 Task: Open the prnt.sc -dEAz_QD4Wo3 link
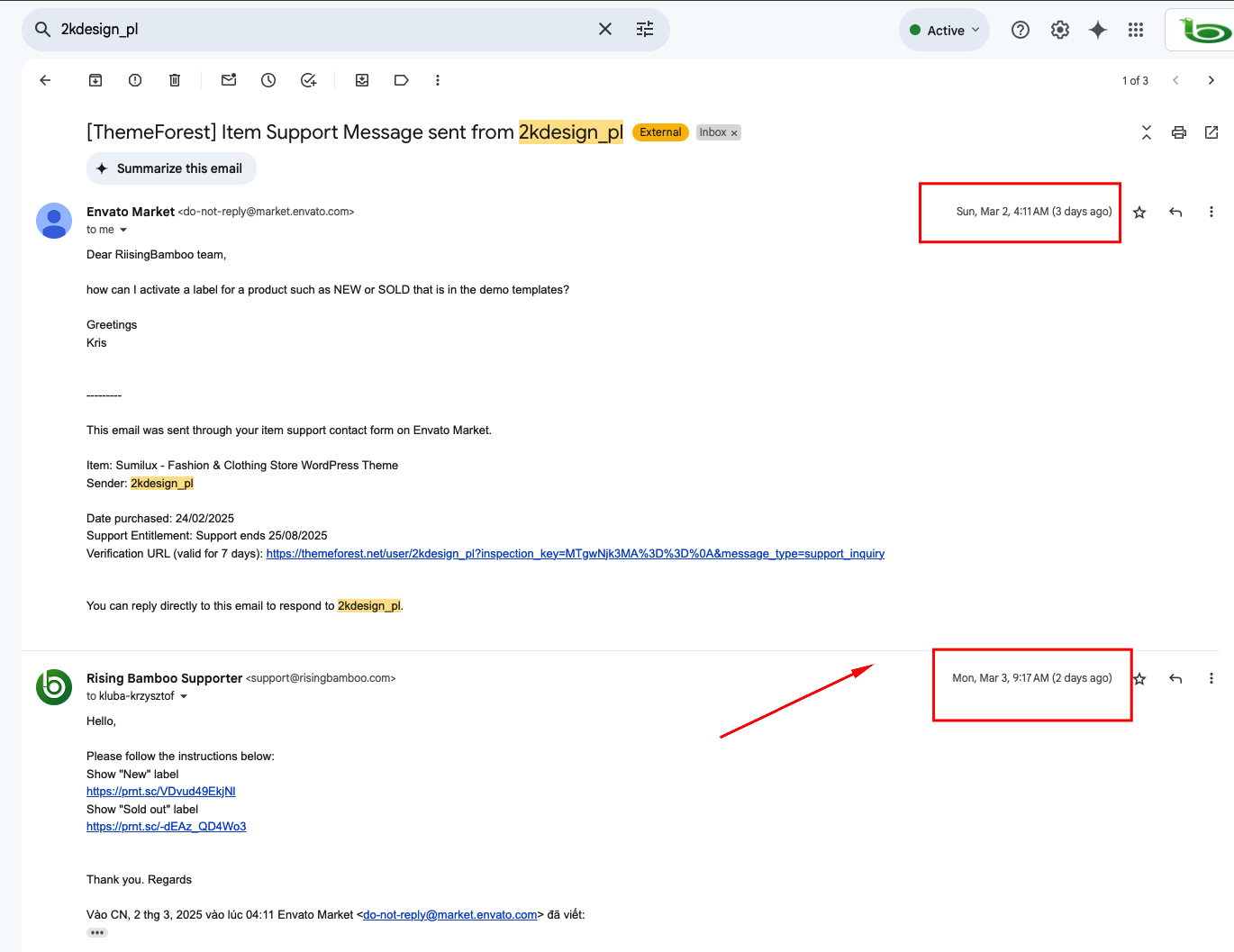tap(167, 827)
